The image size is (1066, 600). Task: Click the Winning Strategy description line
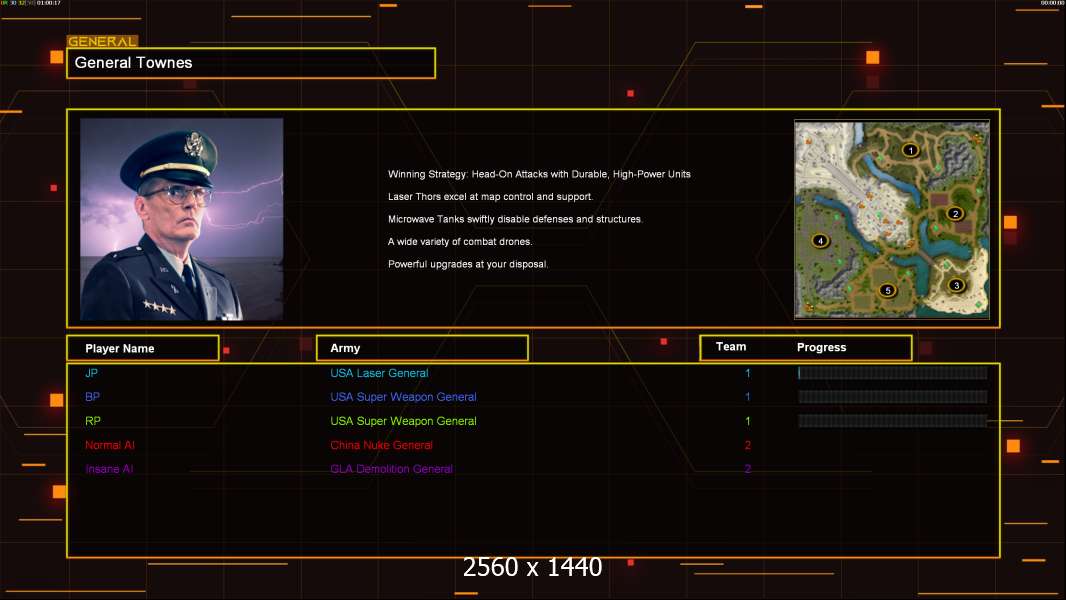[539, 174]
